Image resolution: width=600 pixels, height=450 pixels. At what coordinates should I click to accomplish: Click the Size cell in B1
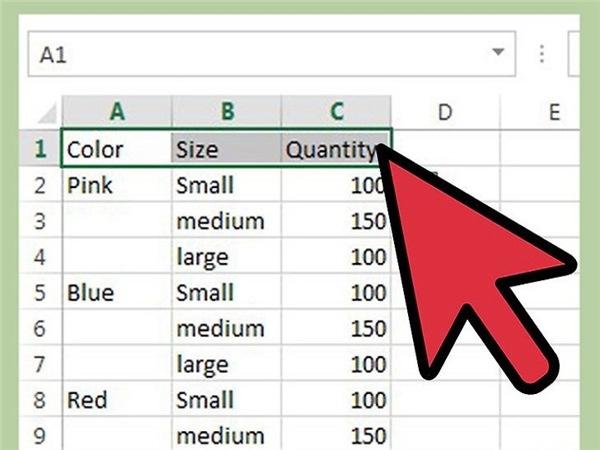pos(226,149)
